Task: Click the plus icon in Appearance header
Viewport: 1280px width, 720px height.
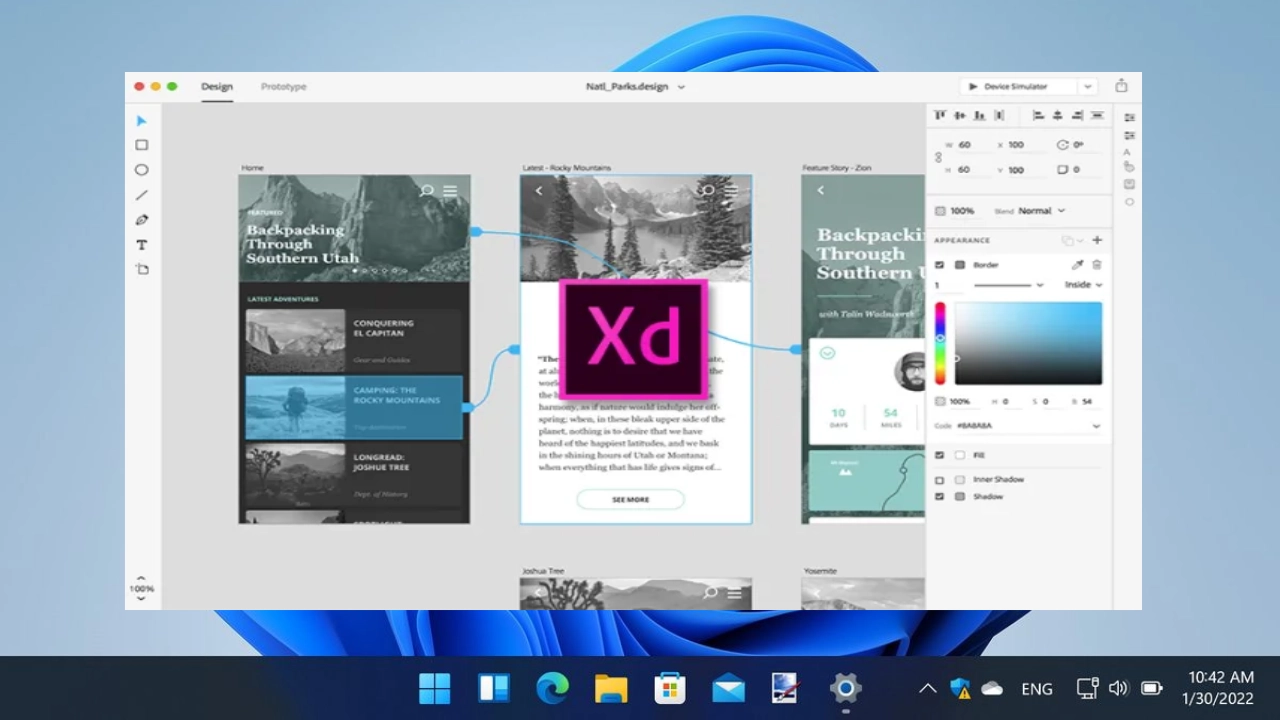Action: [1097, 240]
